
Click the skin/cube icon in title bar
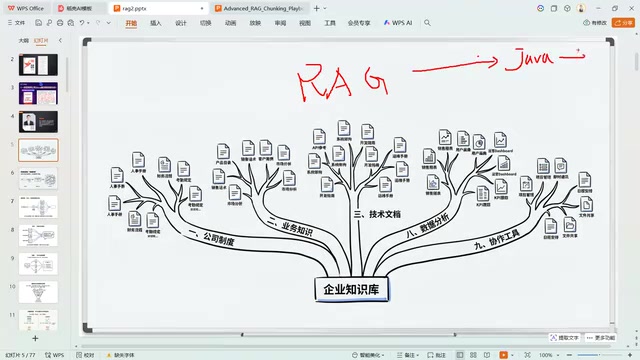(567, 8)
